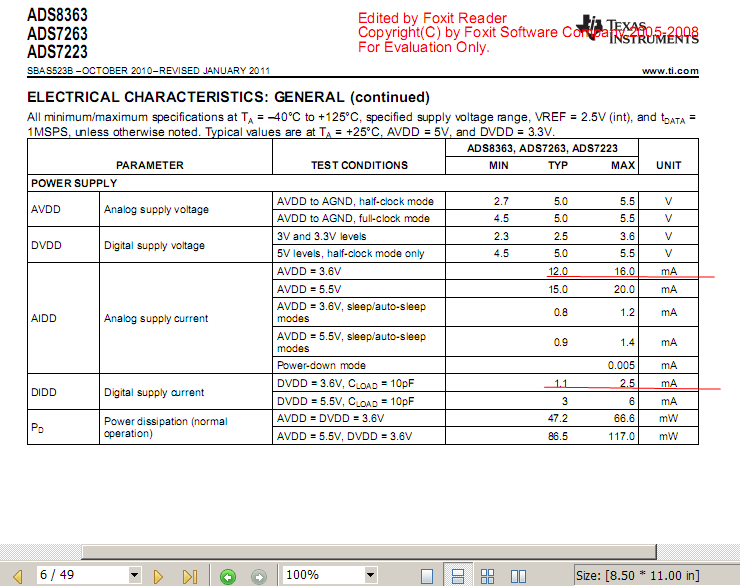Click 'AVDD = DVDD = 3.6V' condition

tap(330, 418)
